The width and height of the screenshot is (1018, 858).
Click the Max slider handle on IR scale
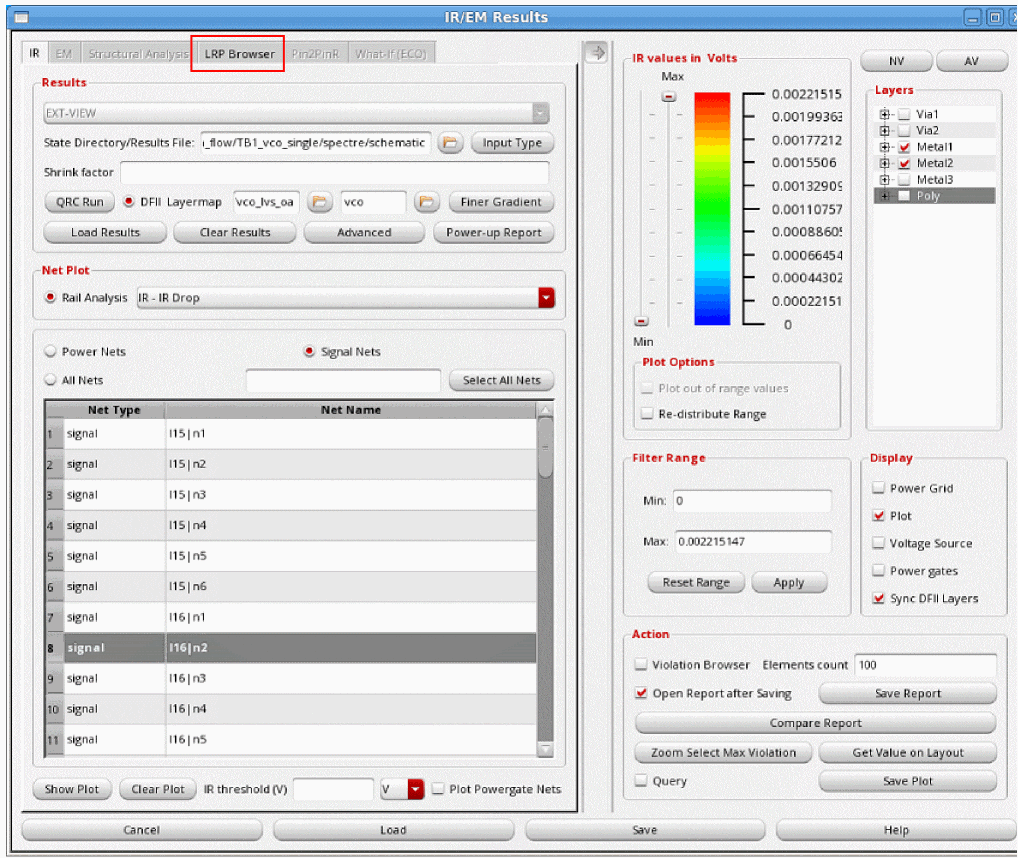(669, 97)
